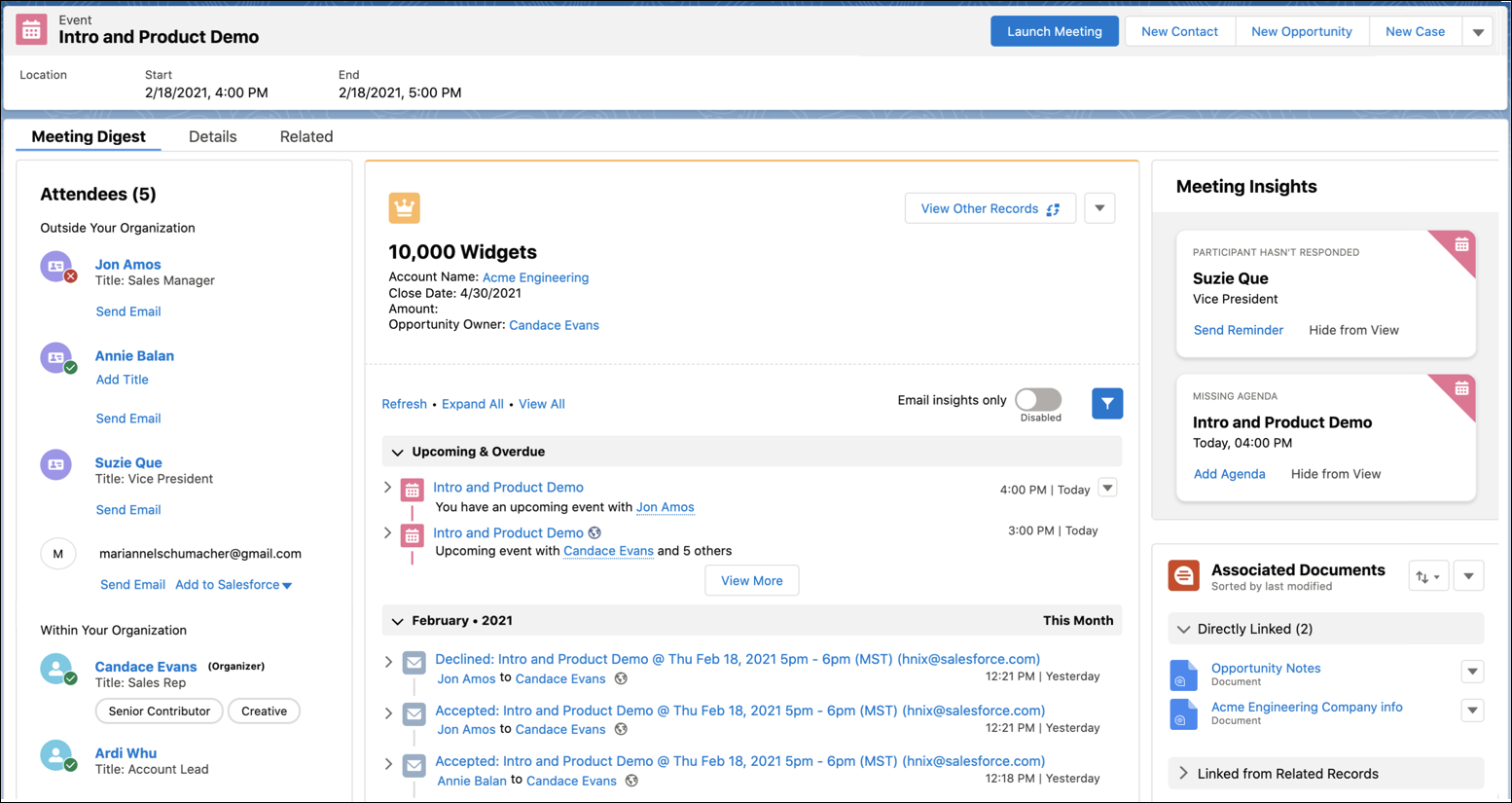This screenshot has height=803, width=1512.
Task: Switch to the Related tab
Action: click(x=306, y=136)
